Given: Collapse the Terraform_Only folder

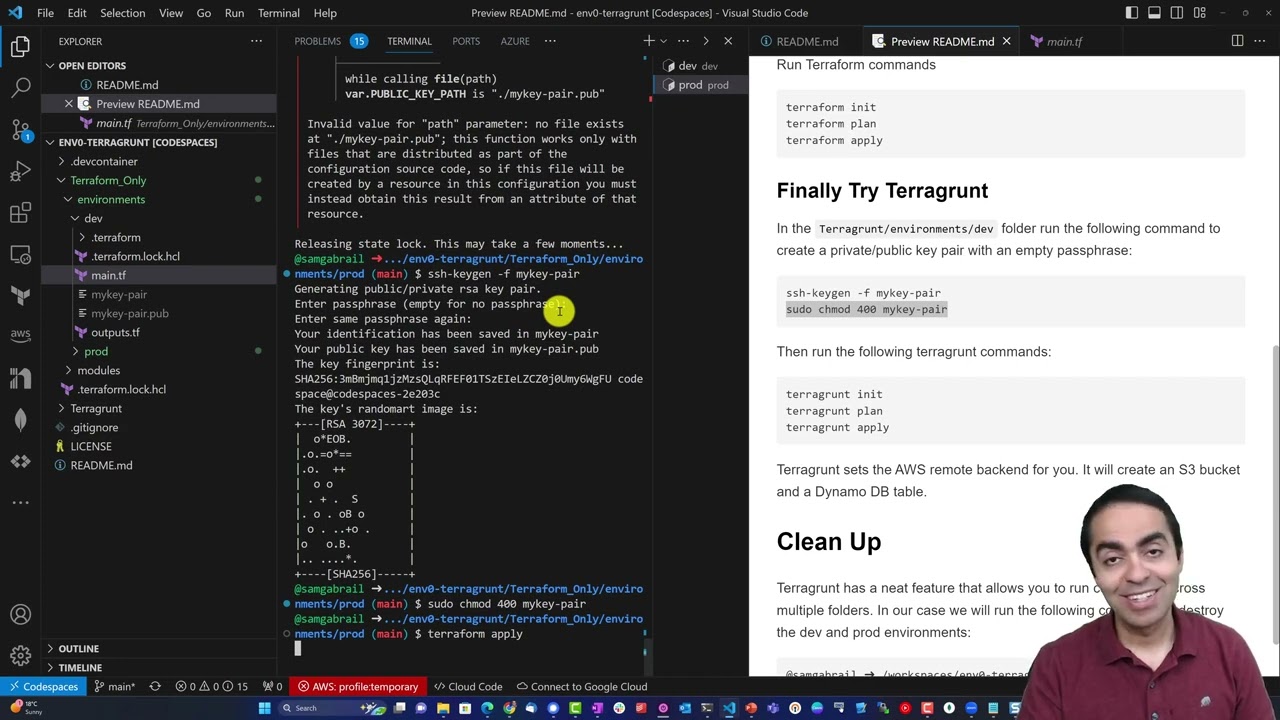Looking at the screenshot, I should [108, 180].
